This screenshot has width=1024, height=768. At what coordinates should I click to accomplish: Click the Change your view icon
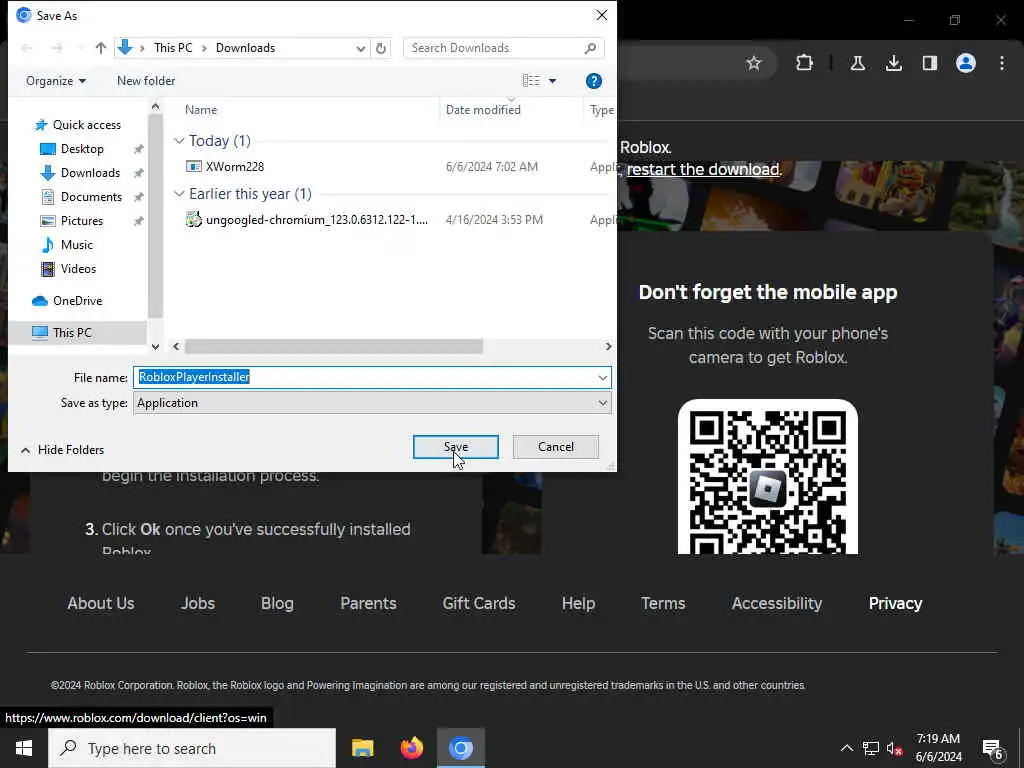(x=531, y=80)
